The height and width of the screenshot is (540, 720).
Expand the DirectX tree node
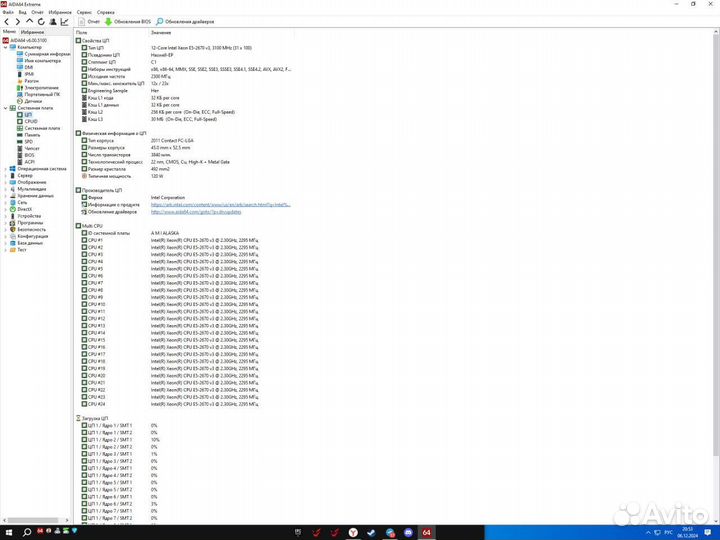point(6,209)
